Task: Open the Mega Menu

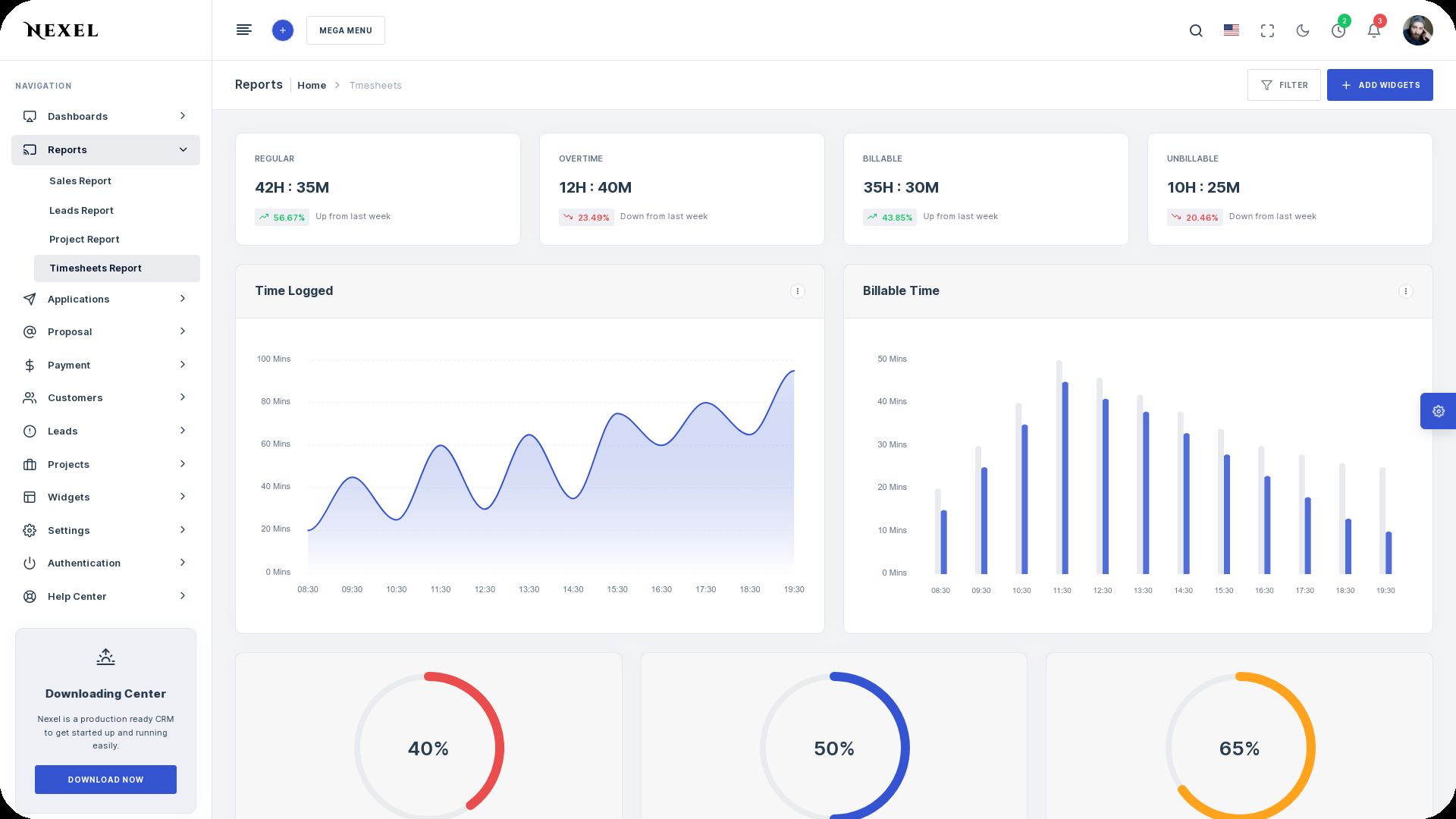Action: coord(345,30)
